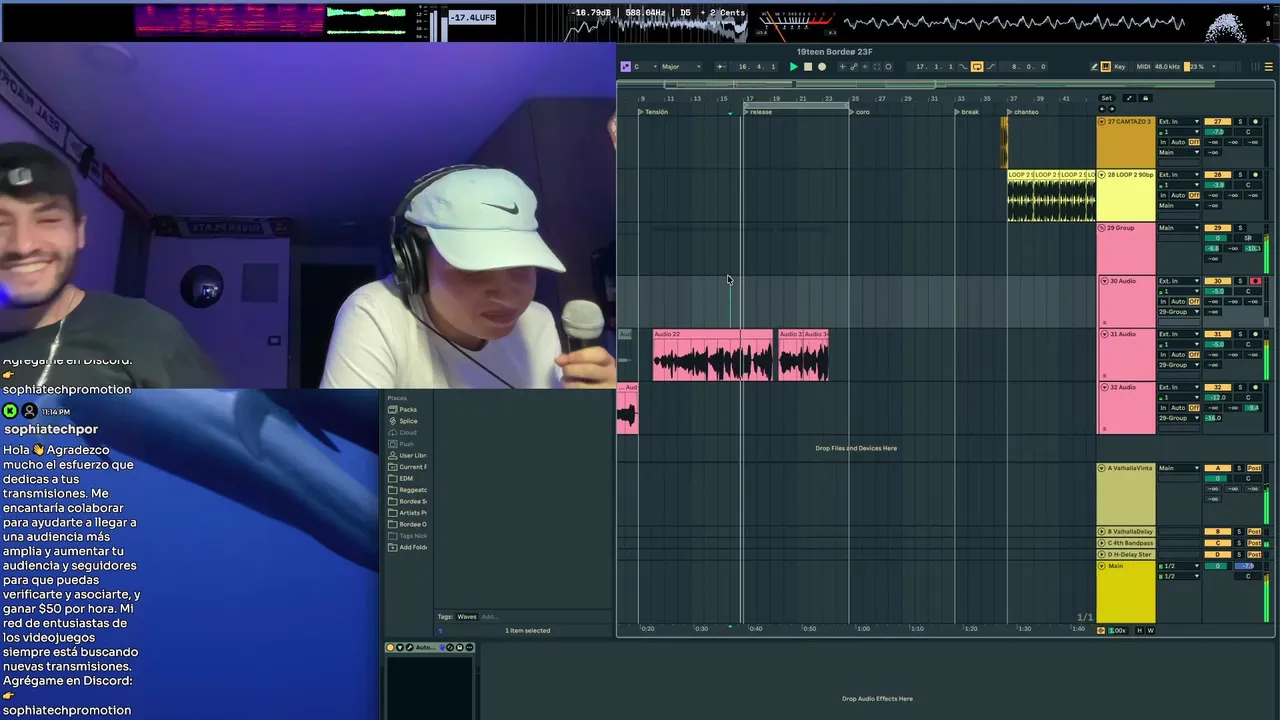This screenshot has height=720, width=1280.
Task: Click the Waves tag in the browser
Action: click(467, 617)
